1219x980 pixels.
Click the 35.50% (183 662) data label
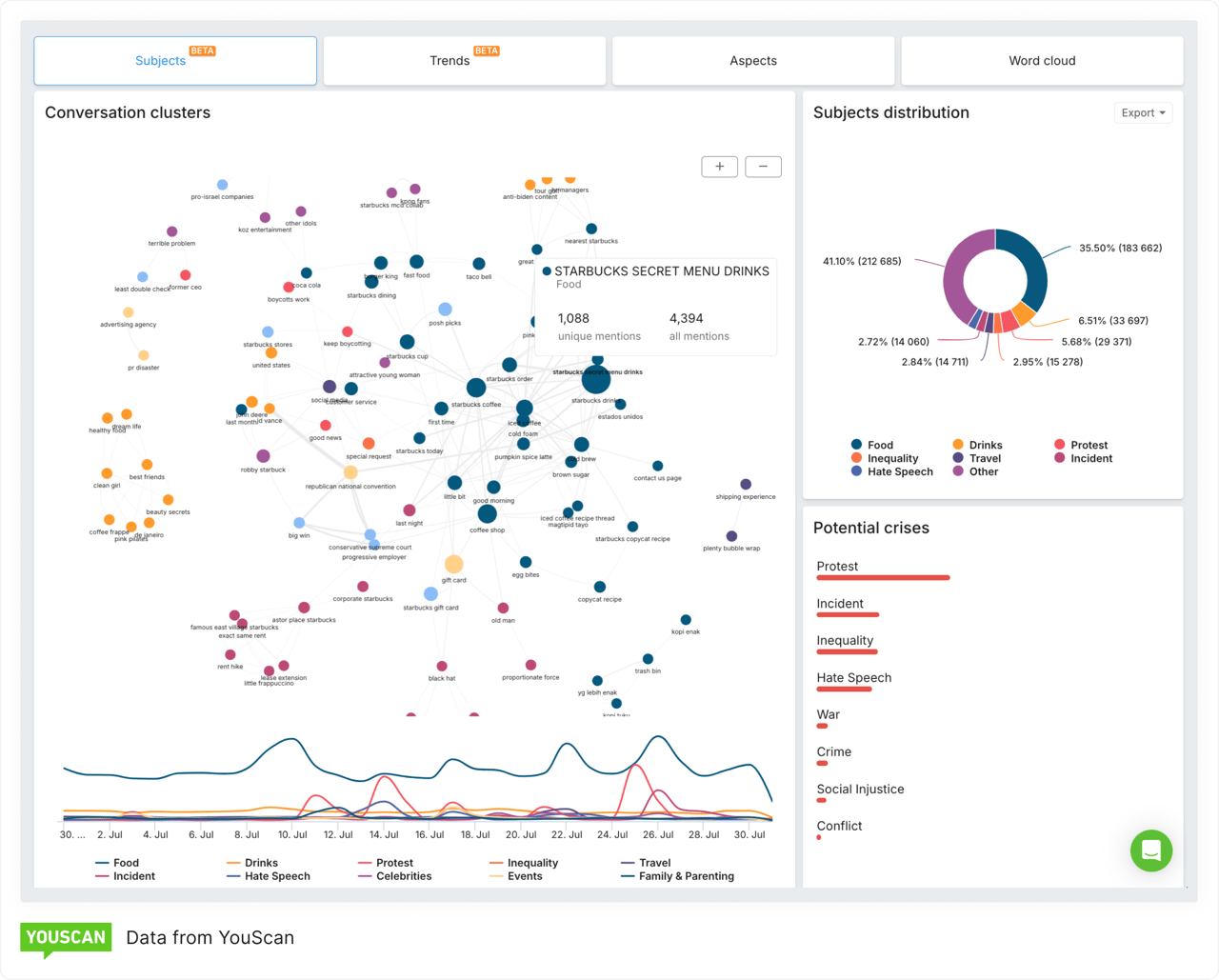click(1120, 248)
